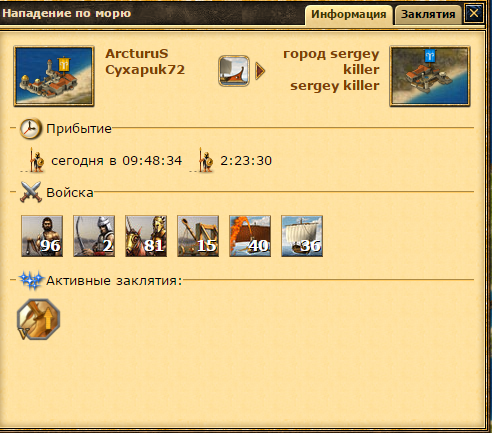Click the active spell icon under Активные заклятия
The height and width of the screenshot is (433, 492).
(x=39, y=319)
